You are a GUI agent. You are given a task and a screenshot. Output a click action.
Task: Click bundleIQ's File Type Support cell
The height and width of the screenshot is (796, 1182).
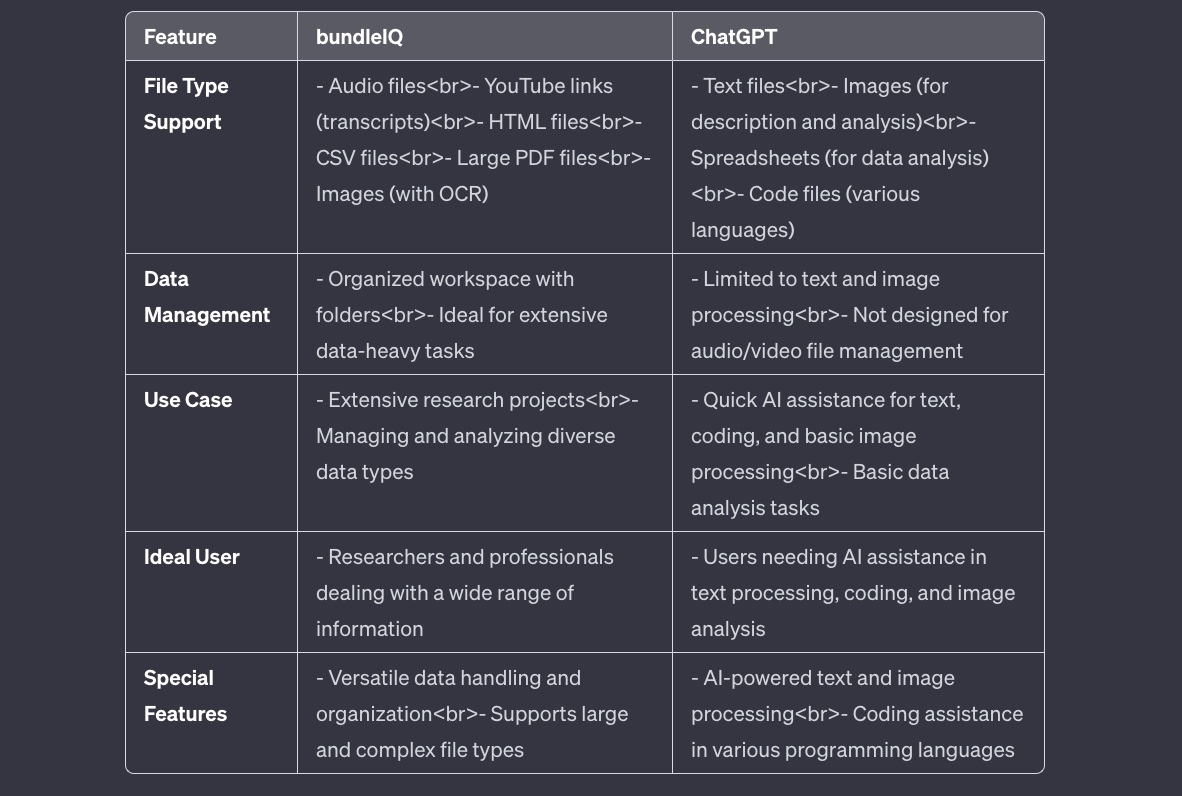pos(484,140)
